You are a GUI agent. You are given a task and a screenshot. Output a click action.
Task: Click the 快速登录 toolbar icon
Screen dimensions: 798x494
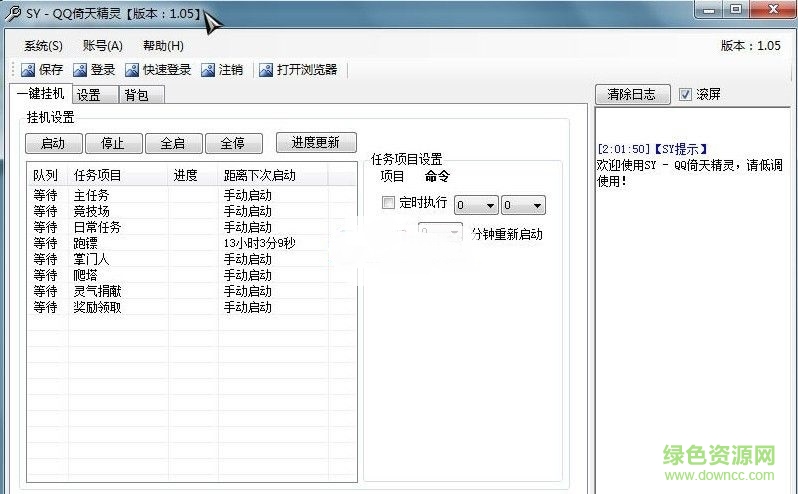click(132, 70)
